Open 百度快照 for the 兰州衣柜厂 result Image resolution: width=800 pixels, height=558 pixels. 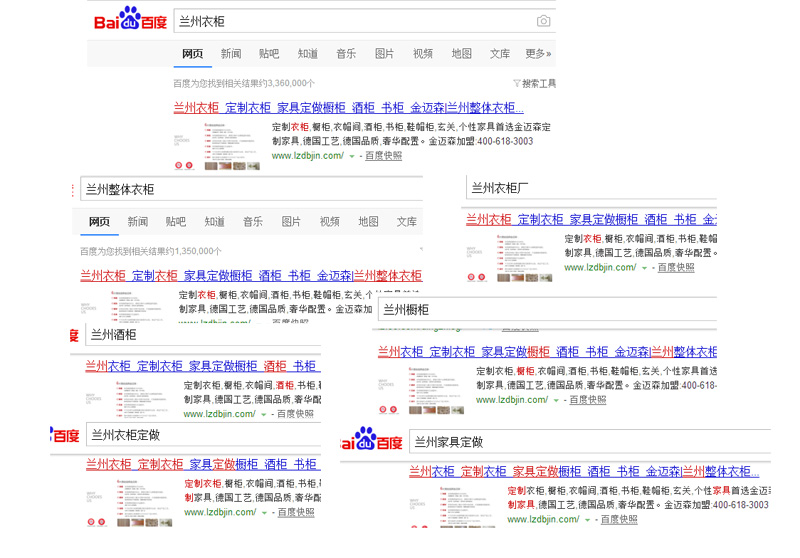(x=676, y=267)
